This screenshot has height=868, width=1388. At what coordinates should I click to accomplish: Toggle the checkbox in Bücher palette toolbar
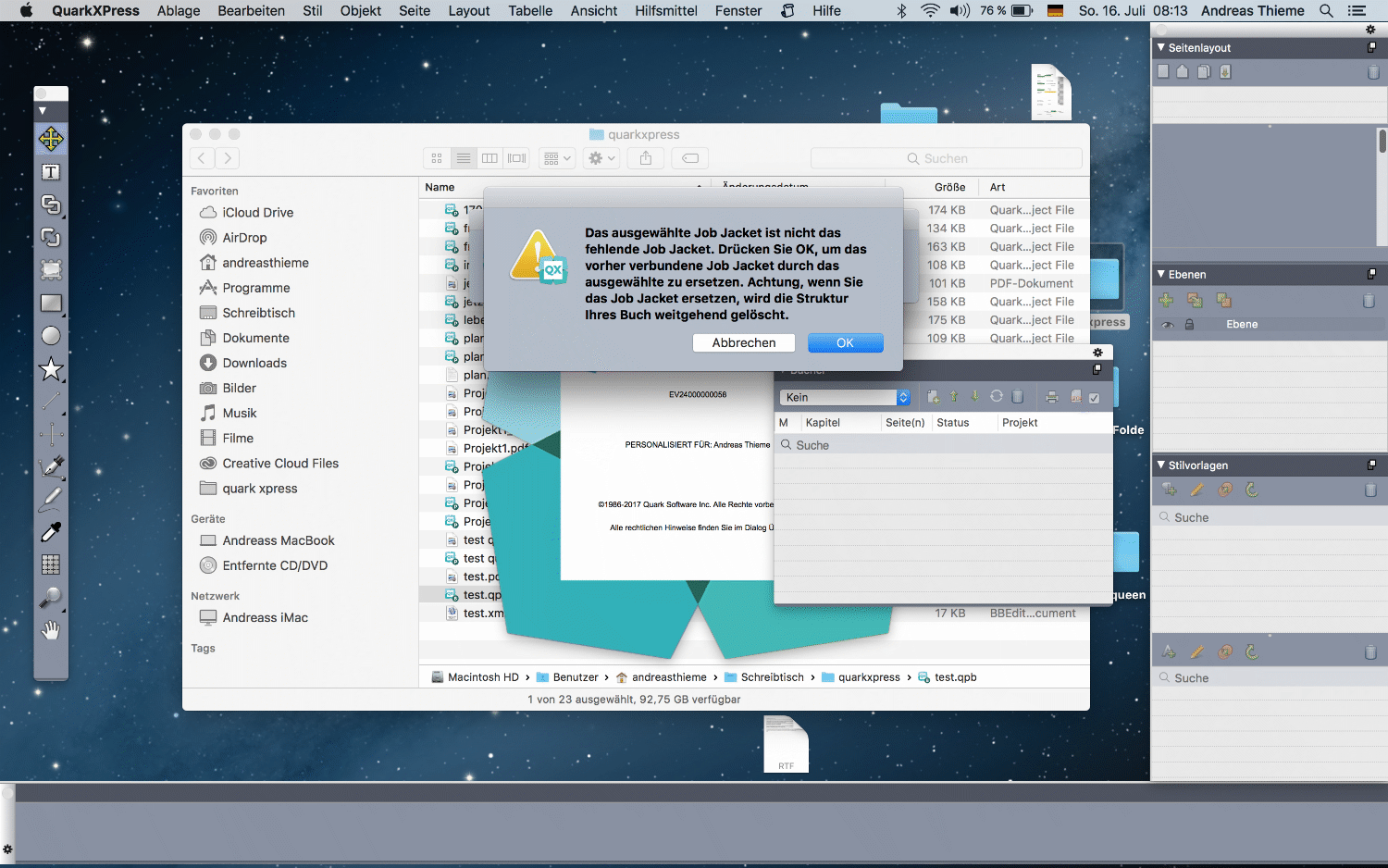[1094, 398]
